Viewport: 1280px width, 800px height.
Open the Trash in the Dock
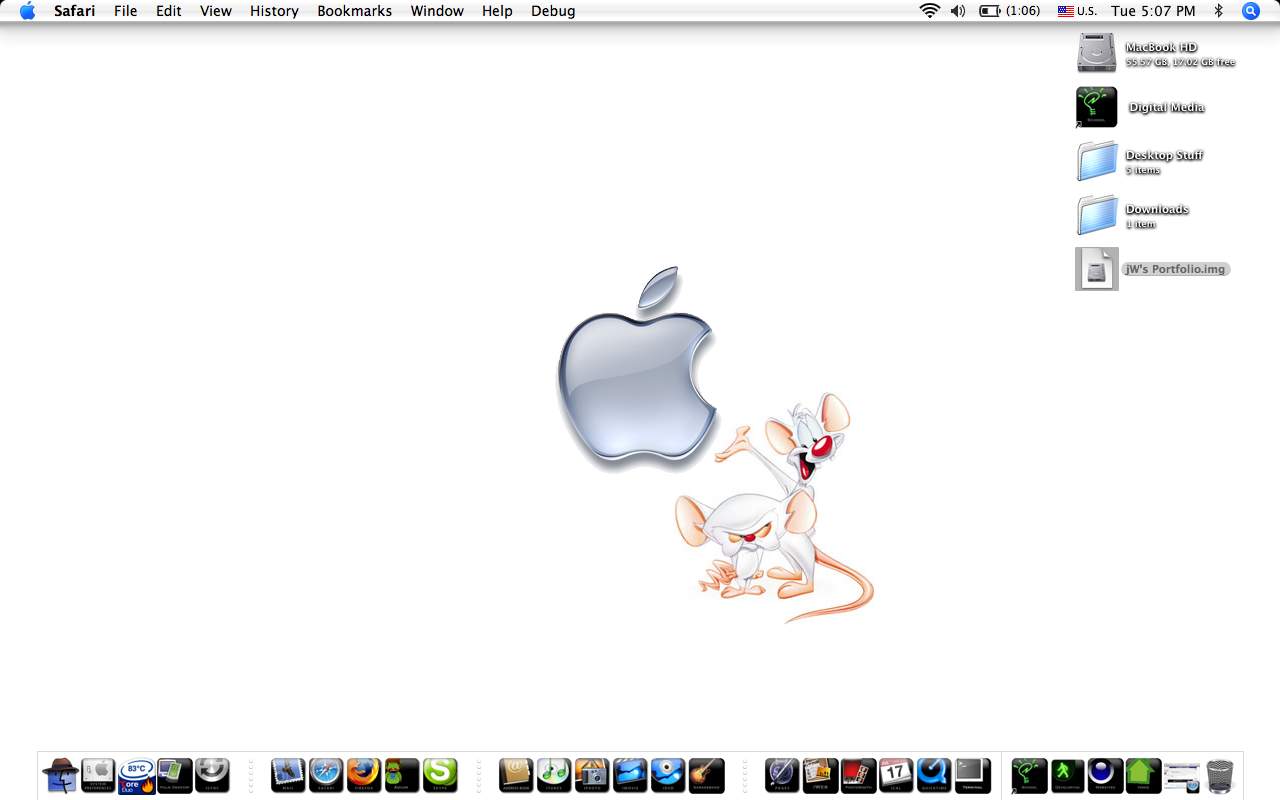coord(1220,776)
